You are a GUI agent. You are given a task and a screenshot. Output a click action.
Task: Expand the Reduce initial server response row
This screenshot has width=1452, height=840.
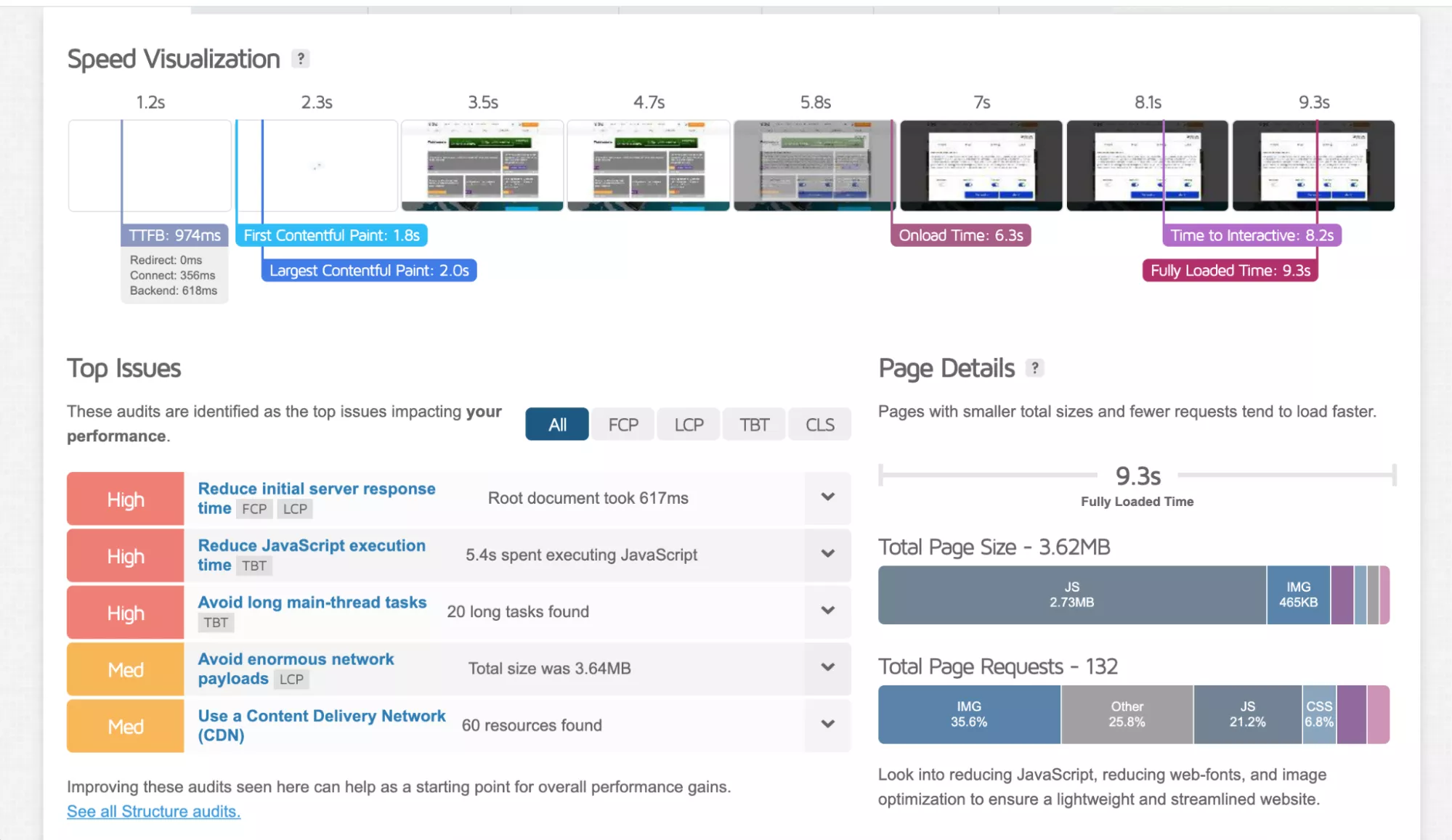point(827,498)
